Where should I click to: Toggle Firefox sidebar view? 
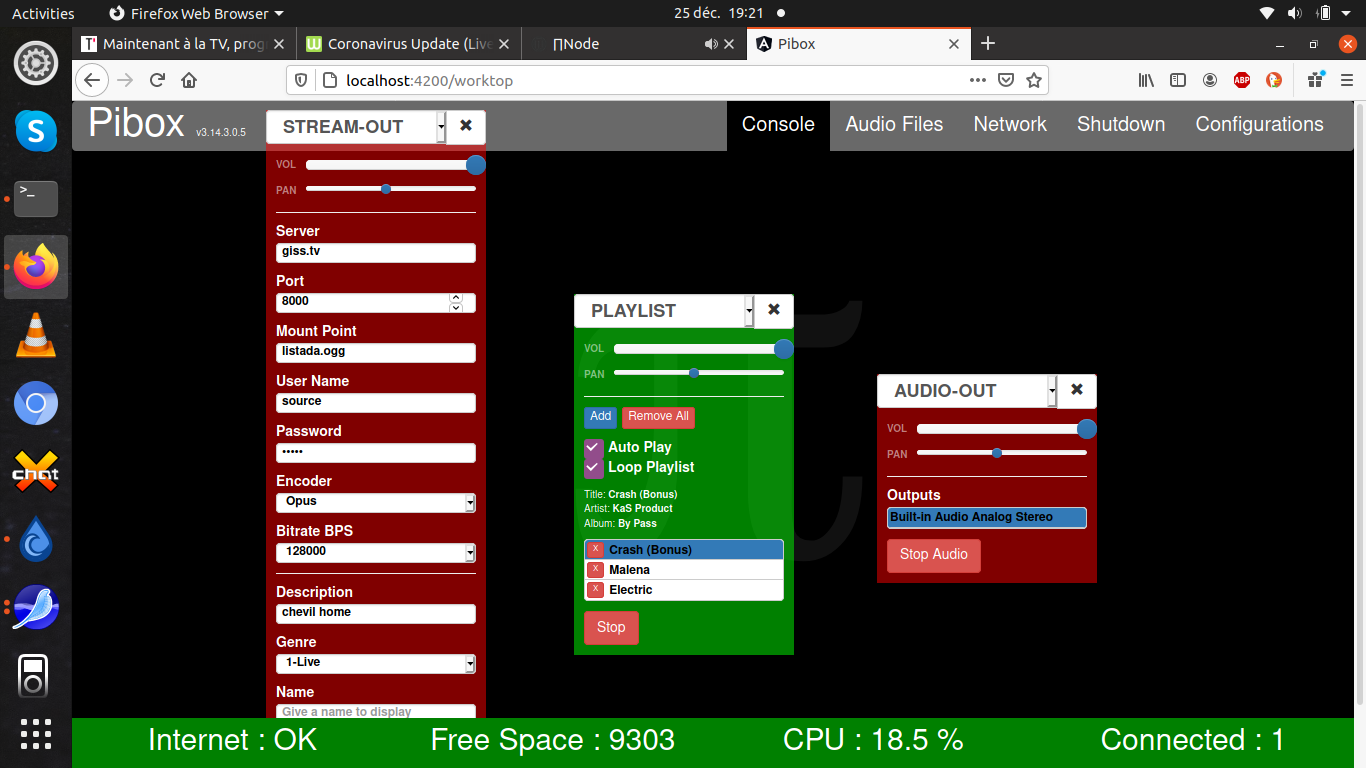(1178, 80)
